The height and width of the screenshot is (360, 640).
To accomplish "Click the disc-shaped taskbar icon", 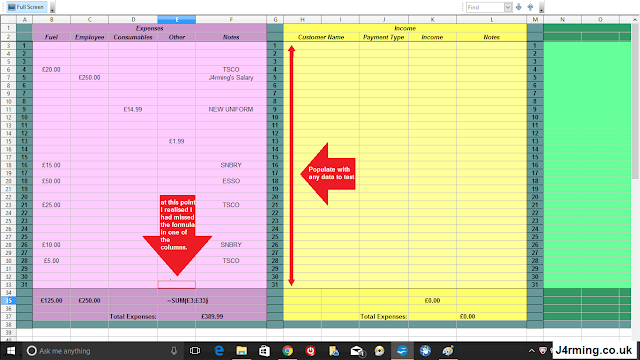I will (x=380, y=351).
